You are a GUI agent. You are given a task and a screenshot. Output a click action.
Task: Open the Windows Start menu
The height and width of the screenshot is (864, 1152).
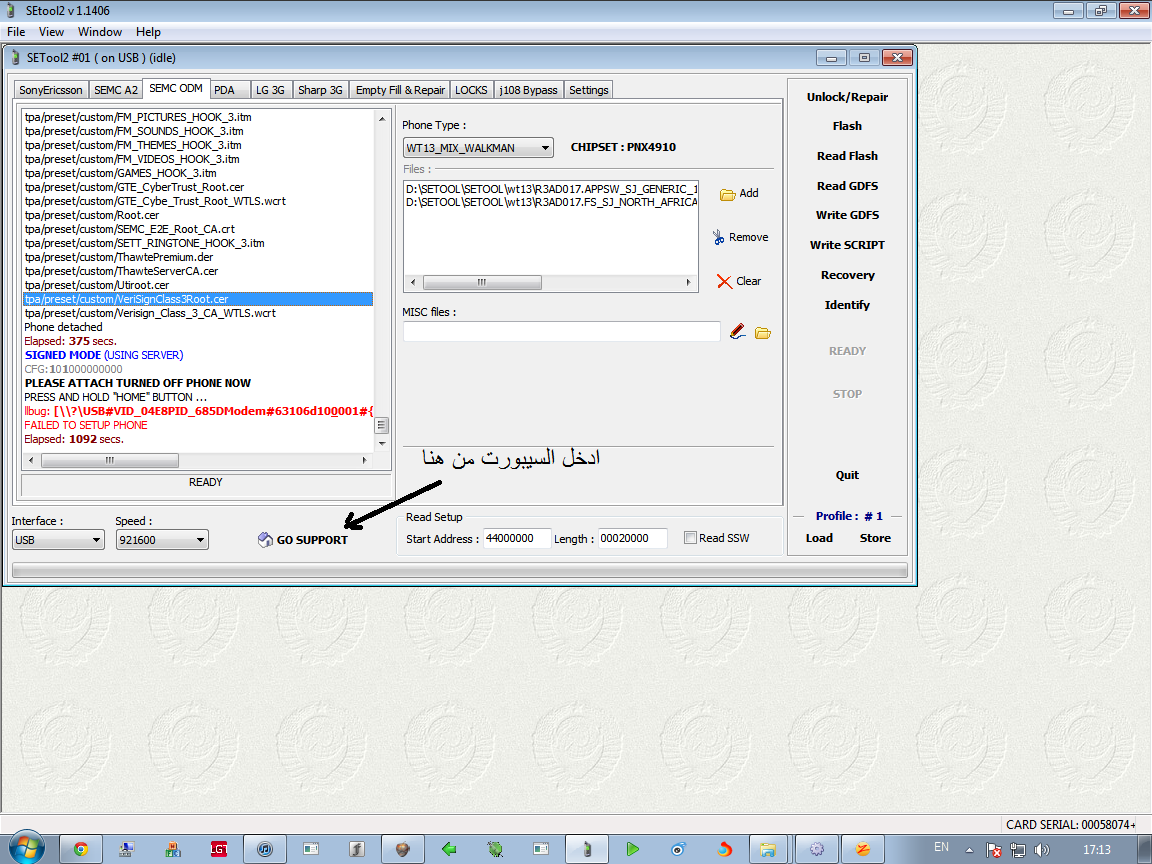pos(26,848)
